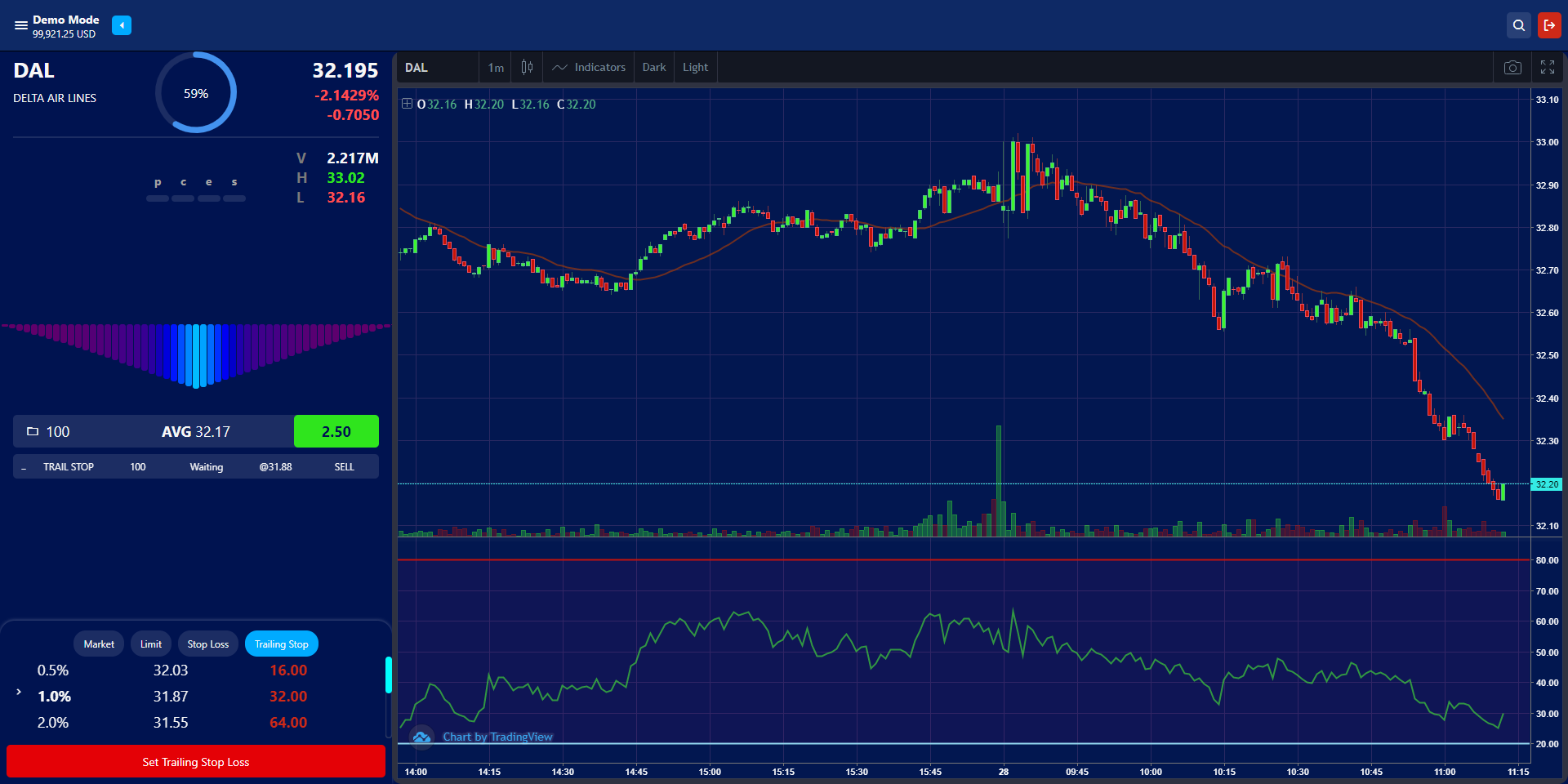Click the 31.55 stop price value
1568x784 pixels.
click(171, 723)
